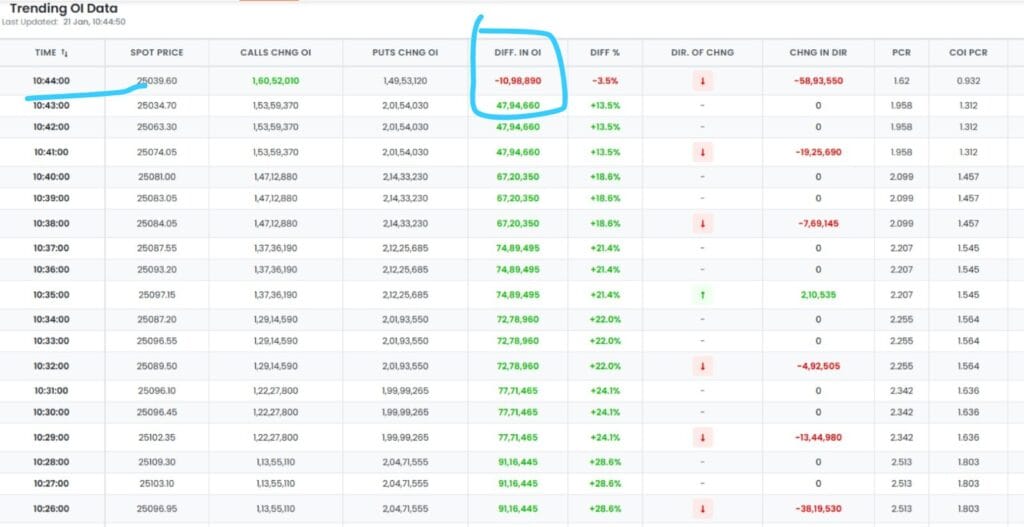Click red down arrow in 10:41:00 row

pos(702,152)
